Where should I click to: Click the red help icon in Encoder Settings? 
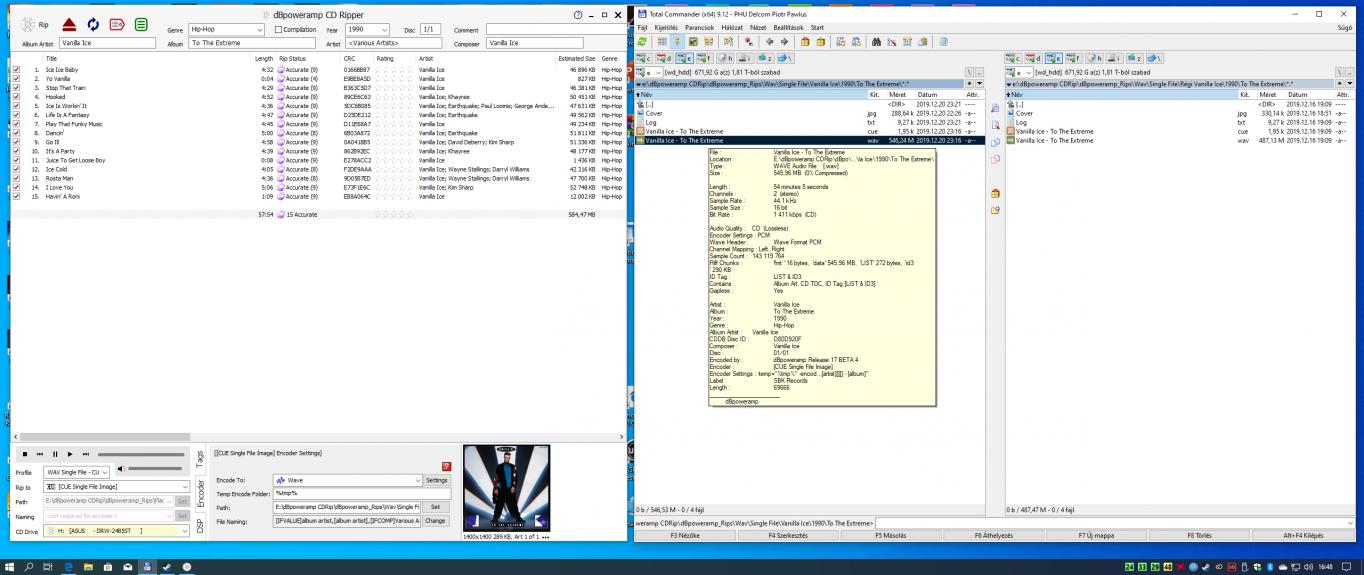pos(446,466)
